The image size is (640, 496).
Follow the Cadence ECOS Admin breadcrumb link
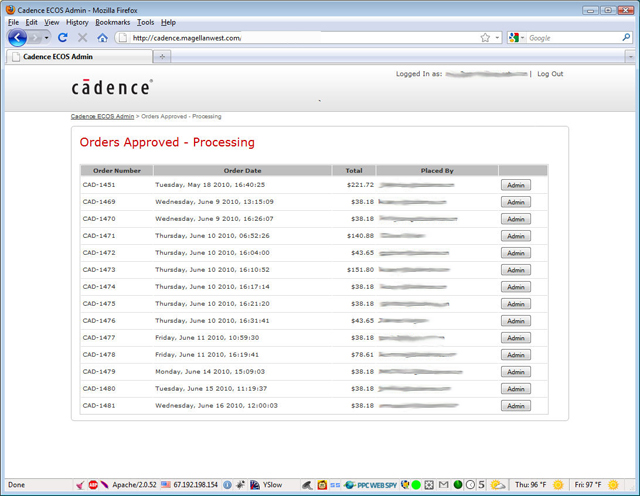click(102, 116)
